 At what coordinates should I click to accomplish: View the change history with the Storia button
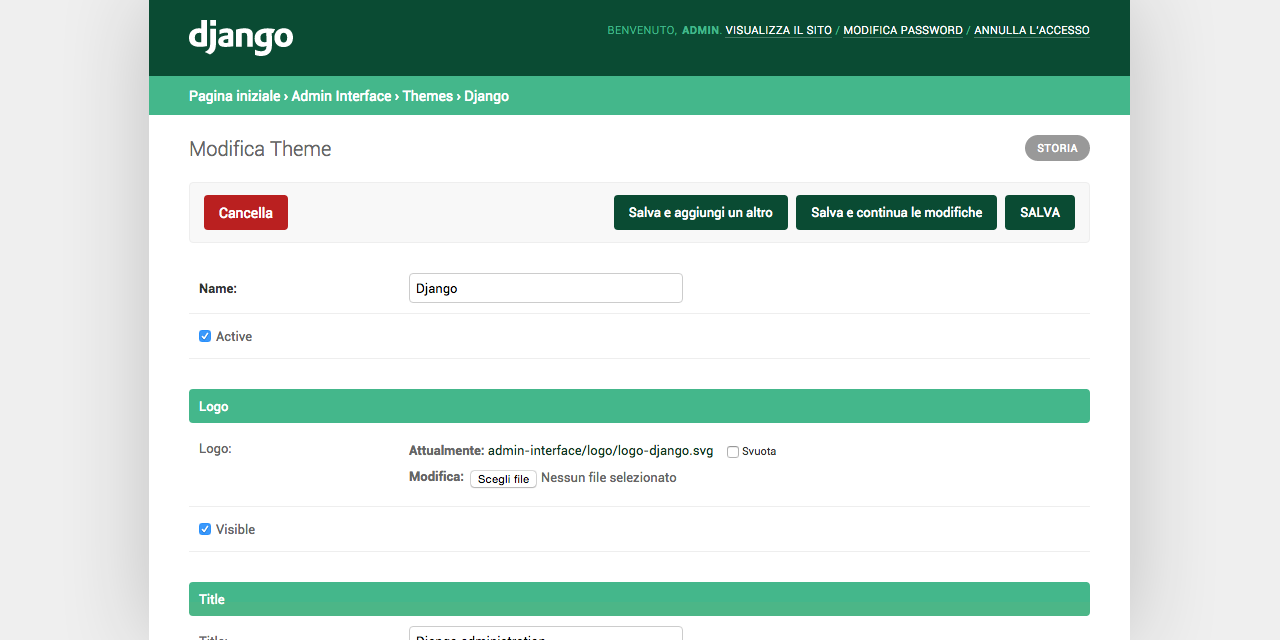(x=1056, y=148)
